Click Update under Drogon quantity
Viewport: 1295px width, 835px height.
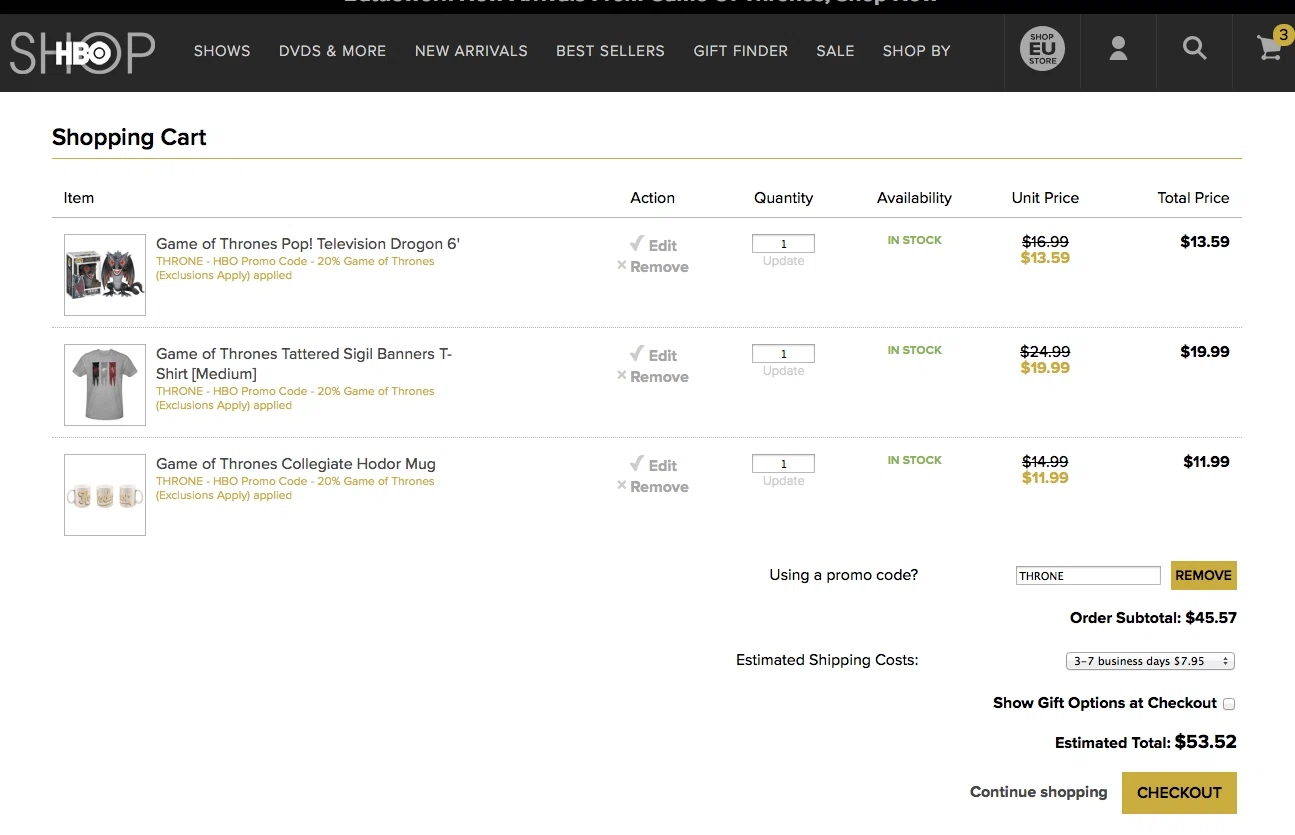point(783,261)
